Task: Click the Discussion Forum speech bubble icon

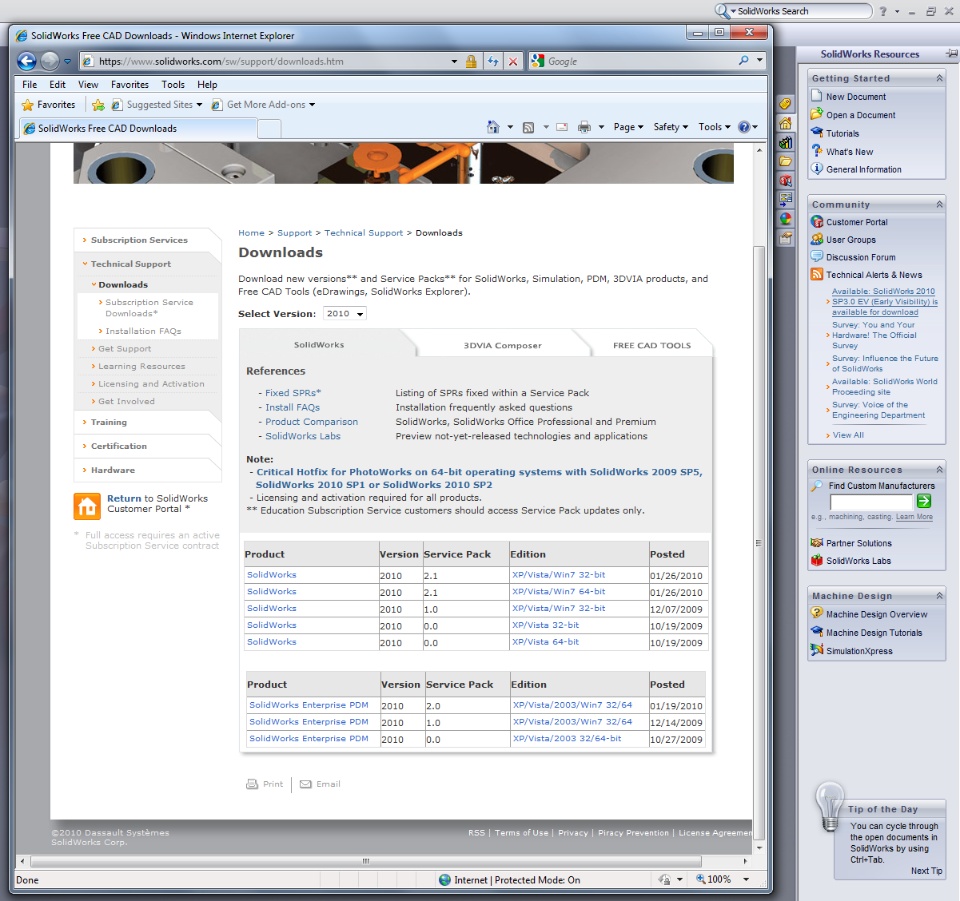Action: click(817, 256)
